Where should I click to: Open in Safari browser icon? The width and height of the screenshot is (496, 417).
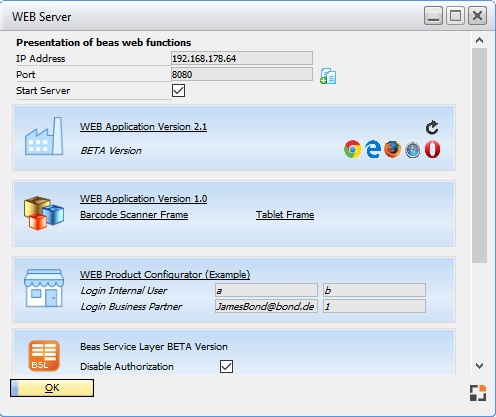[412, 150]
